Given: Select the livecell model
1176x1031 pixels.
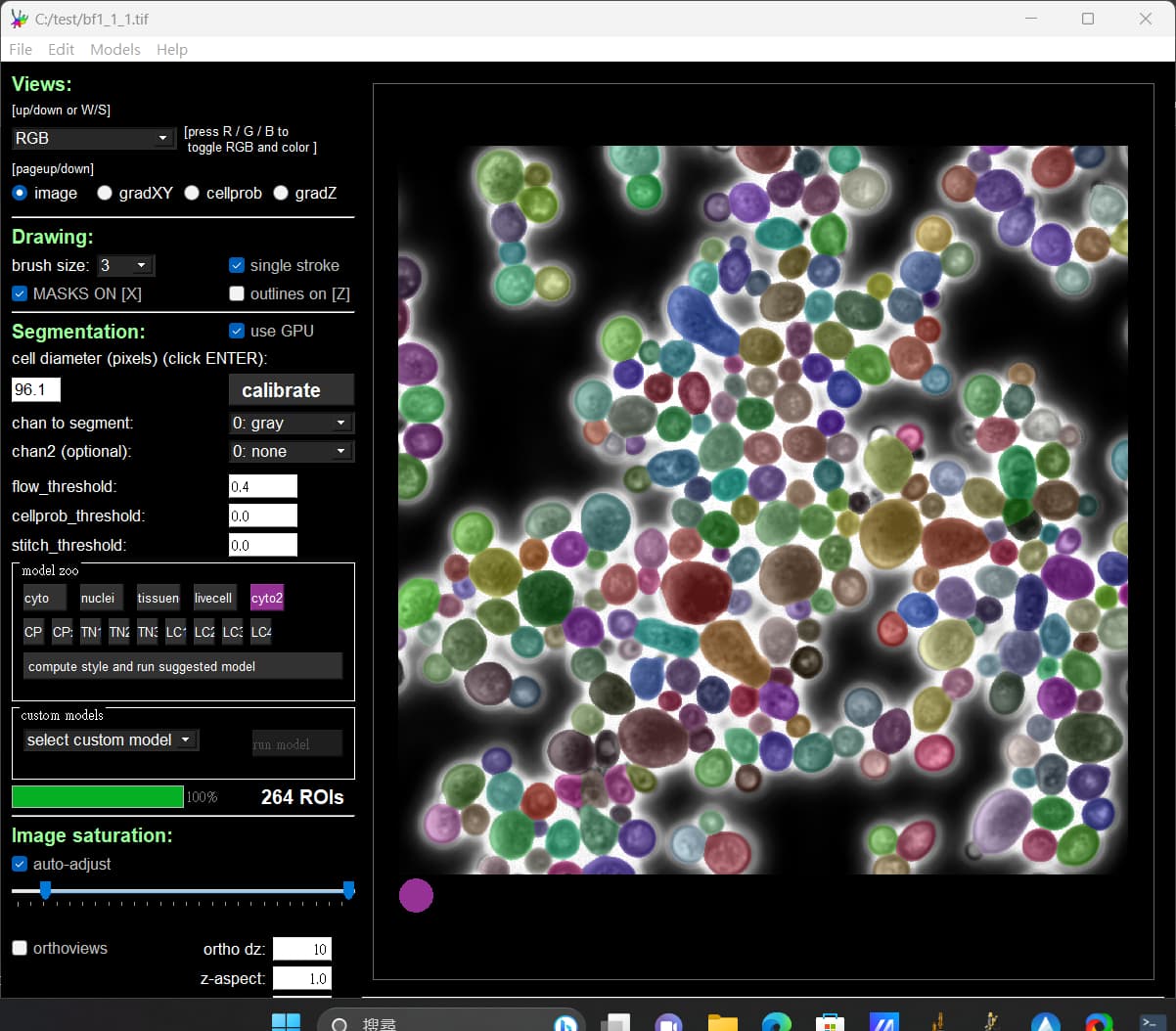Looking at the screenshot, I should point(214,598).
